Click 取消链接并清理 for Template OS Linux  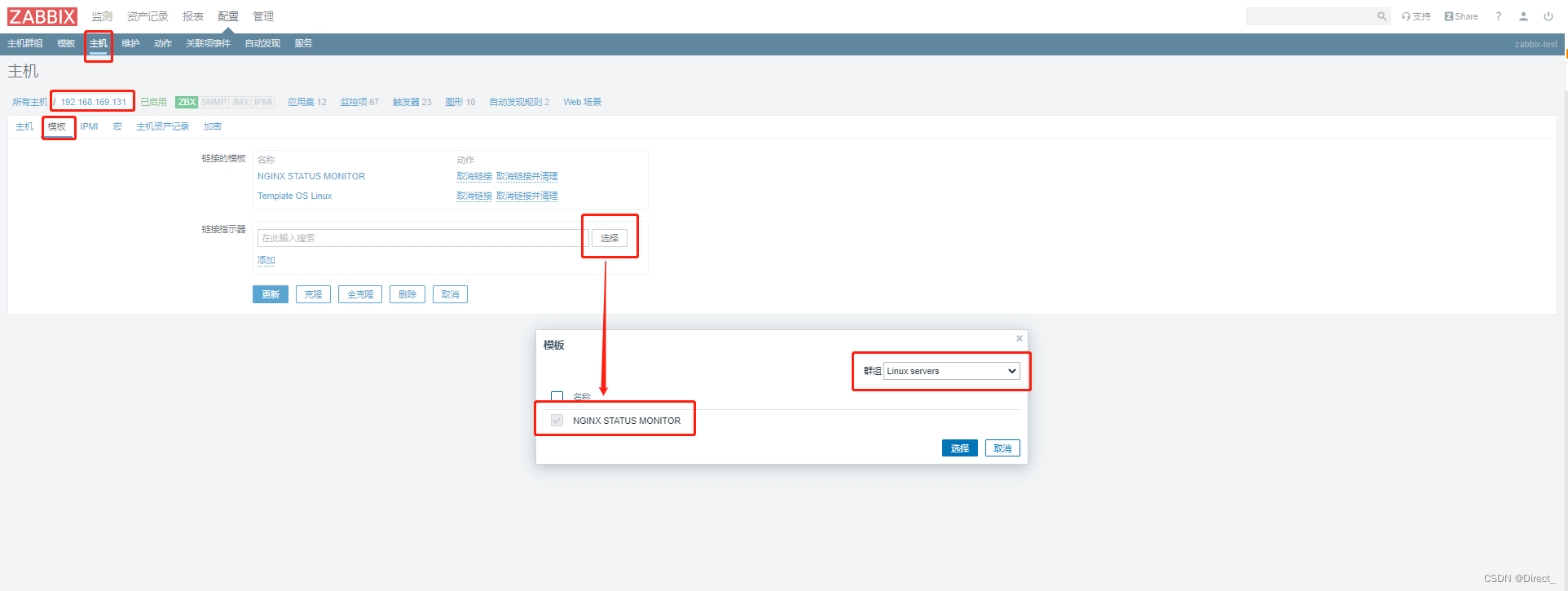point(527,196)
